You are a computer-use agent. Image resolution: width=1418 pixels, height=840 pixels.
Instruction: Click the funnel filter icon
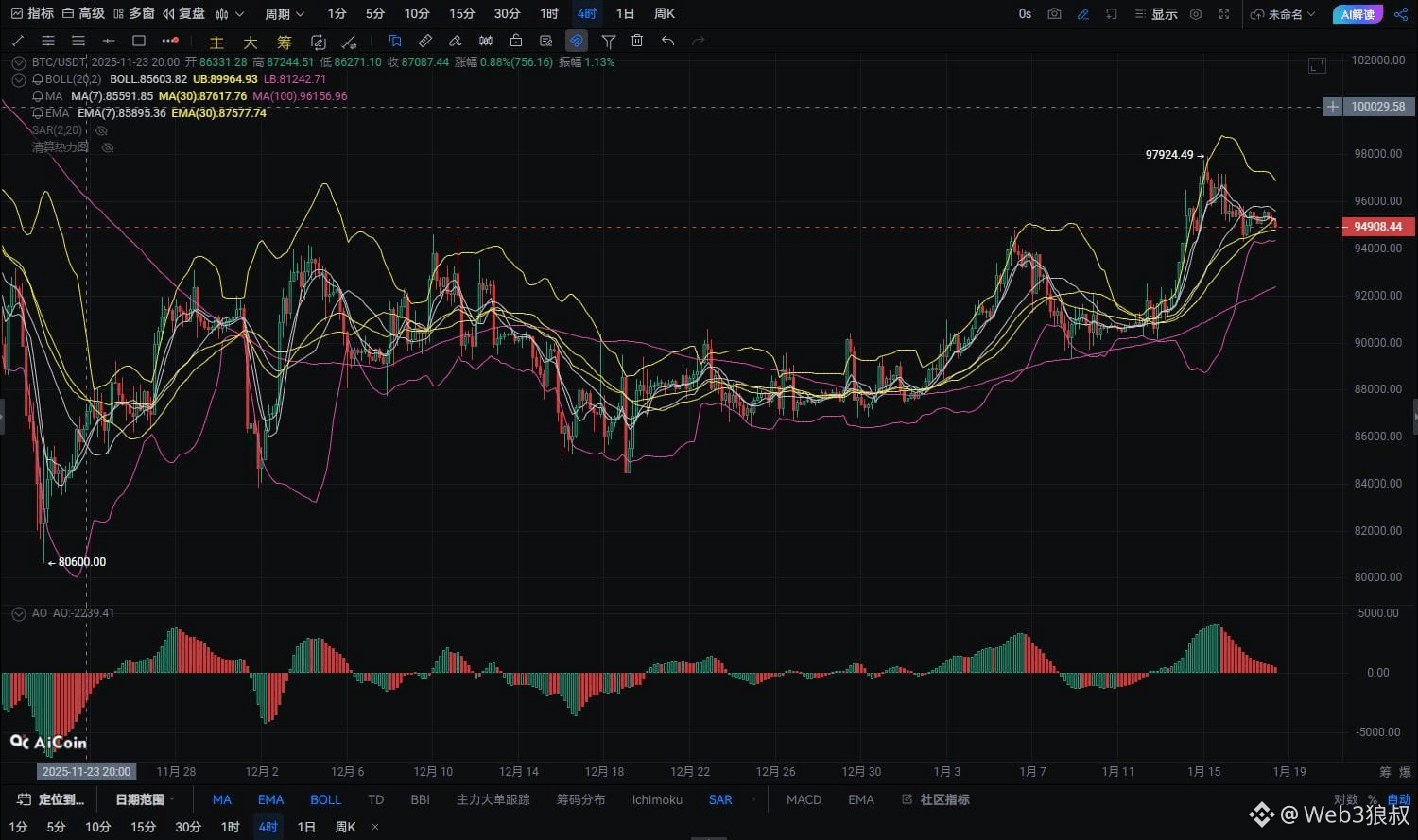pos(608,41)
